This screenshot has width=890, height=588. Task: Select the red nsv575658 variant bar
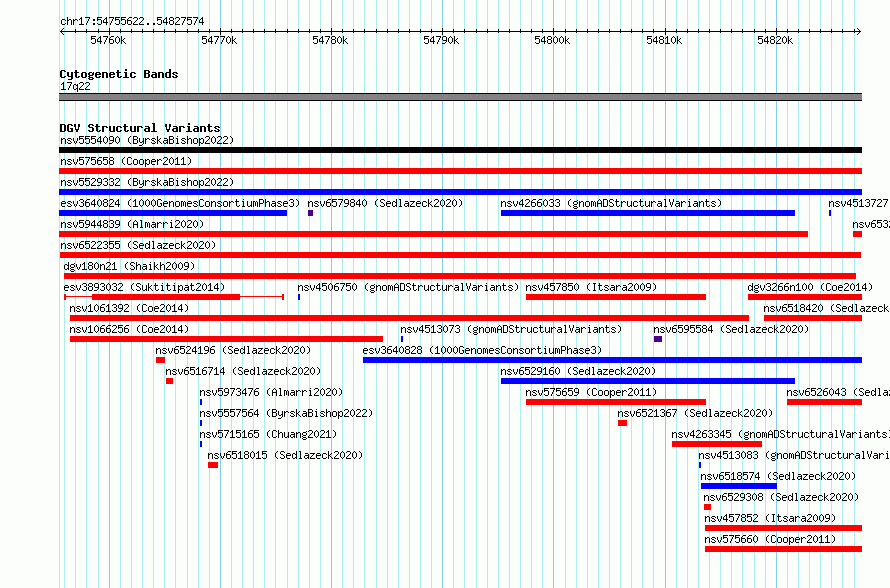click(460, 171)
